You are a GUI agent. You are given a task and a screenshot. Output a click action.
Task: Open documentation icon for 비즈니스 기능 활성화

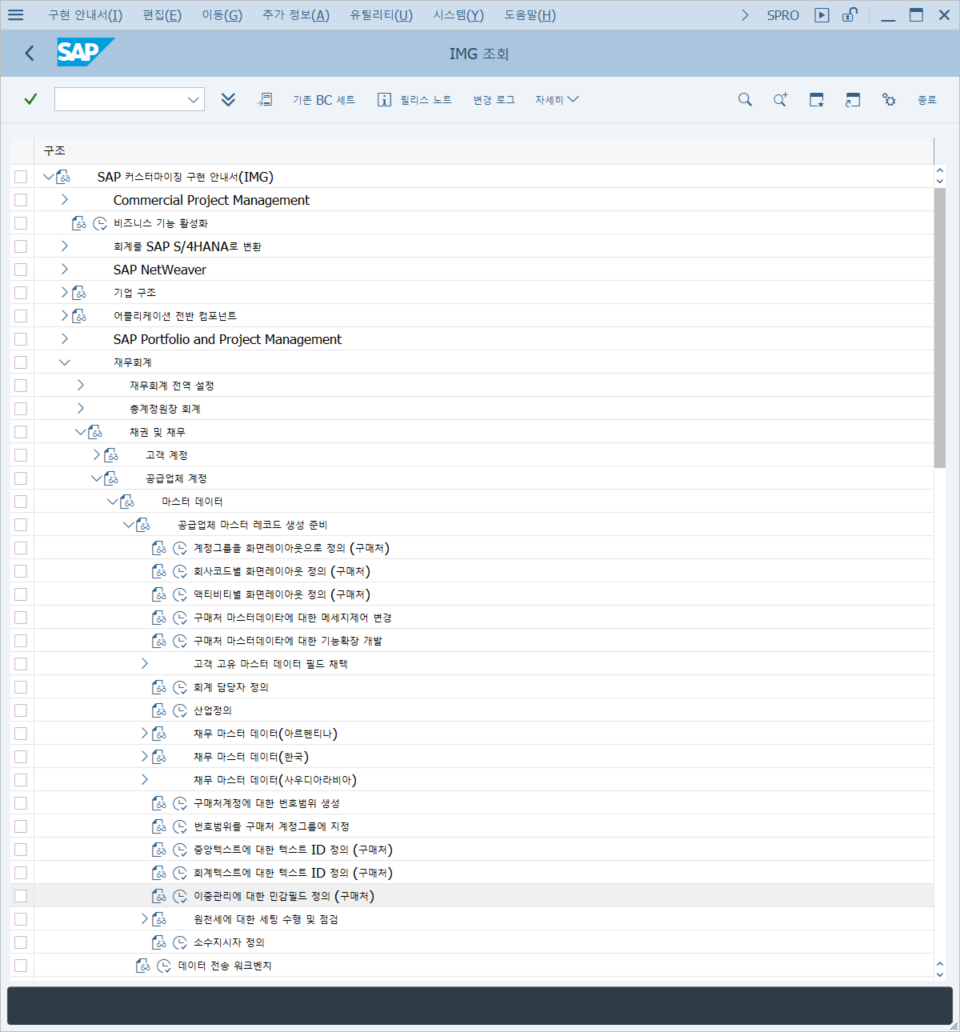tap(79, 223)
